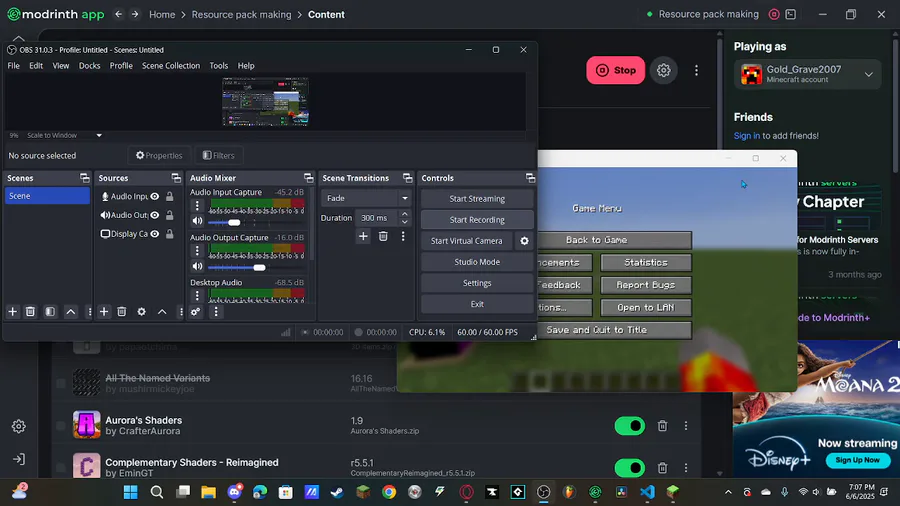
Task: Open advanced audio properties gears icon
Action: [195, 312]
